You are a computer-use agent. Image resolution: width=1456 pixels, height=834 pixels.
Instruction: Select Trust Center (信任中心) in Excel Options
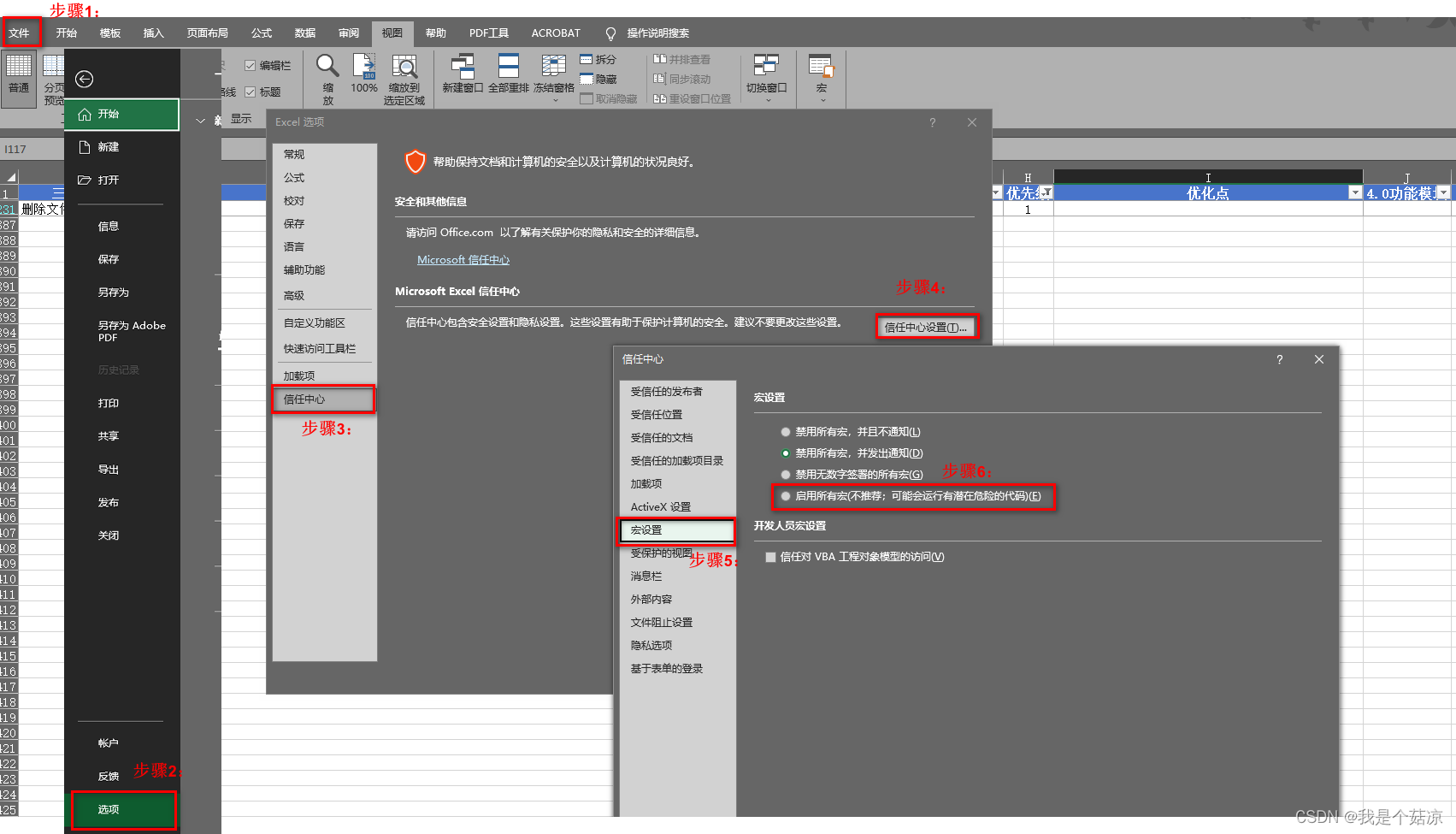(x=324, y=399)
